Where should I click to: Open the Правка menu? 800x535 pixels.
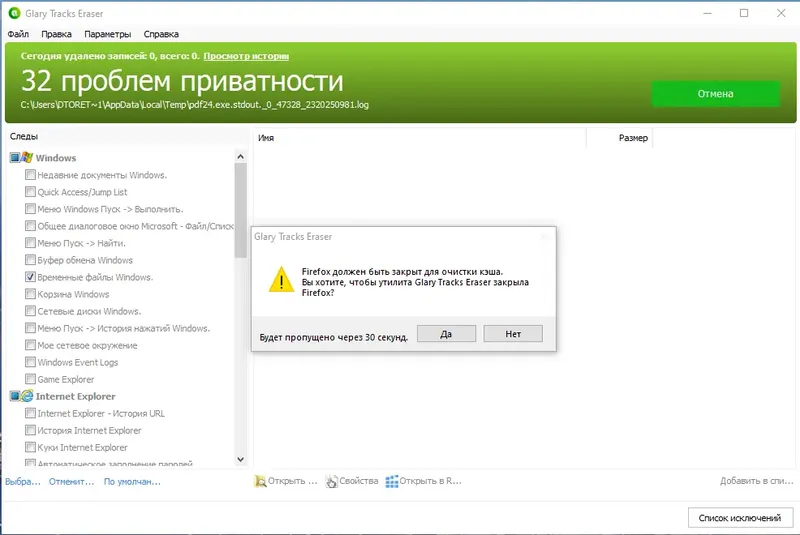click(x=56, y=34)
